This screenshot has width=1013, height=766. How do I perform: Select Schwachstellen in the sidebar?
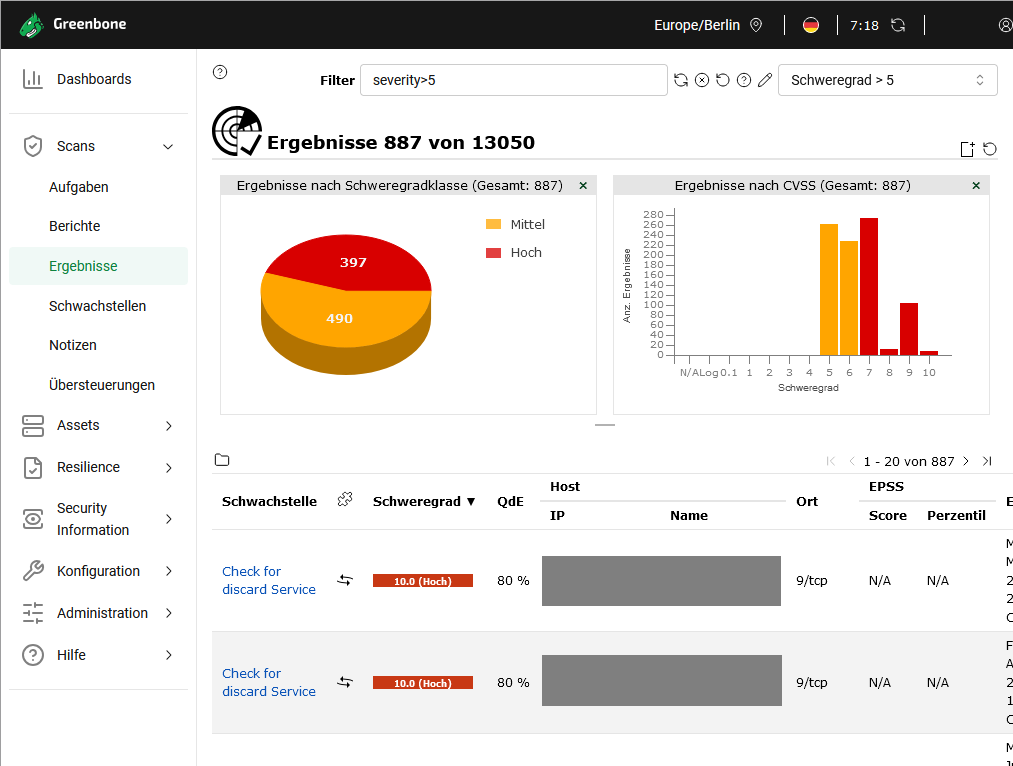[98, 306]
